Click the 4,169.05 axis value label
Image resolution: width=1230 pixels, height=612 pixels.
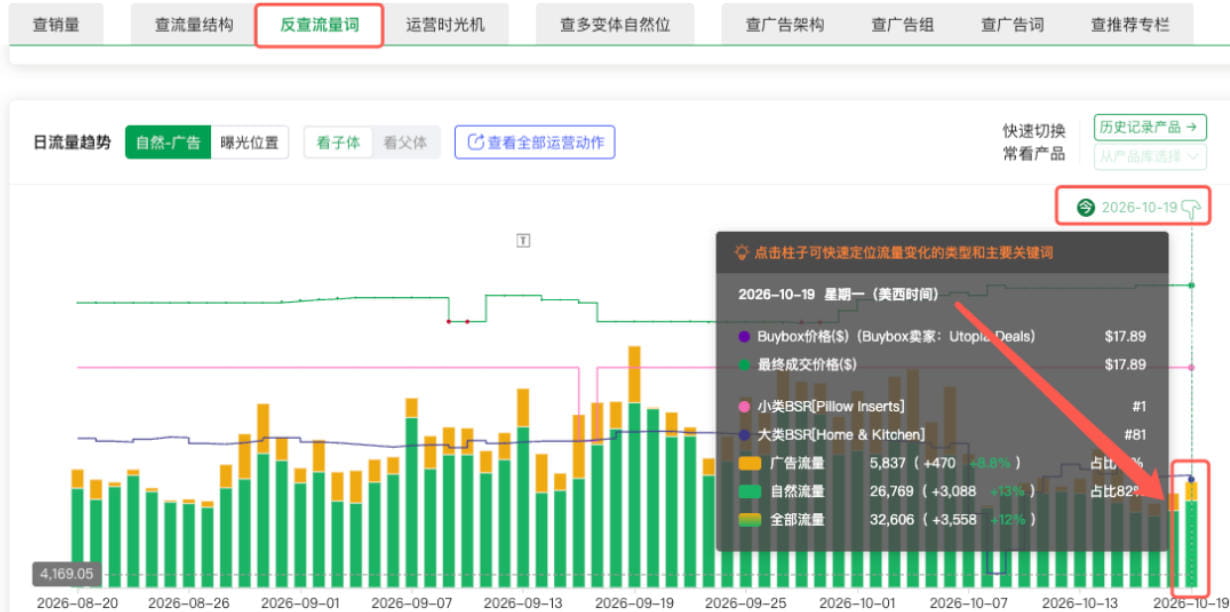point(66,574)
